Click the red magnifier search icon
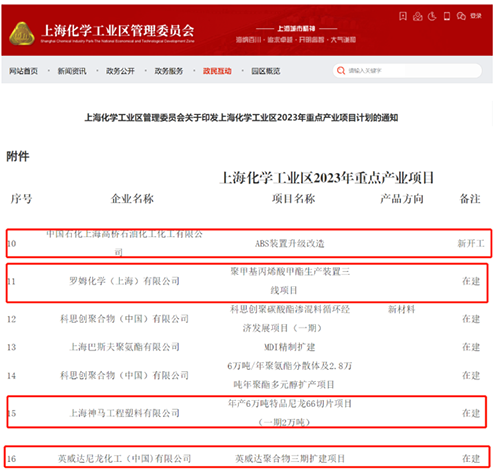The height and width of the screenshot is (472, 500). [x=341, y=71]
